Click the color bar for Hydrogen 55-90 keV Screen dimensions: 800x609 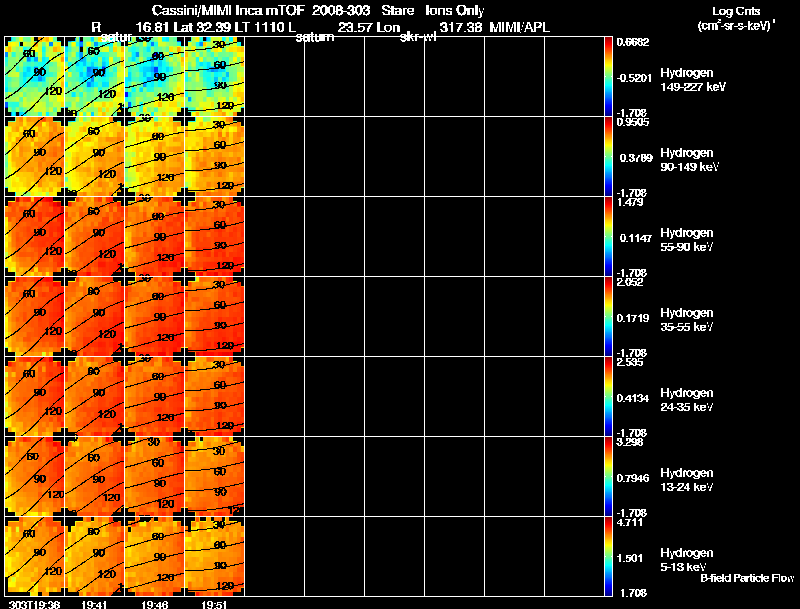click(x=608, y=236)
